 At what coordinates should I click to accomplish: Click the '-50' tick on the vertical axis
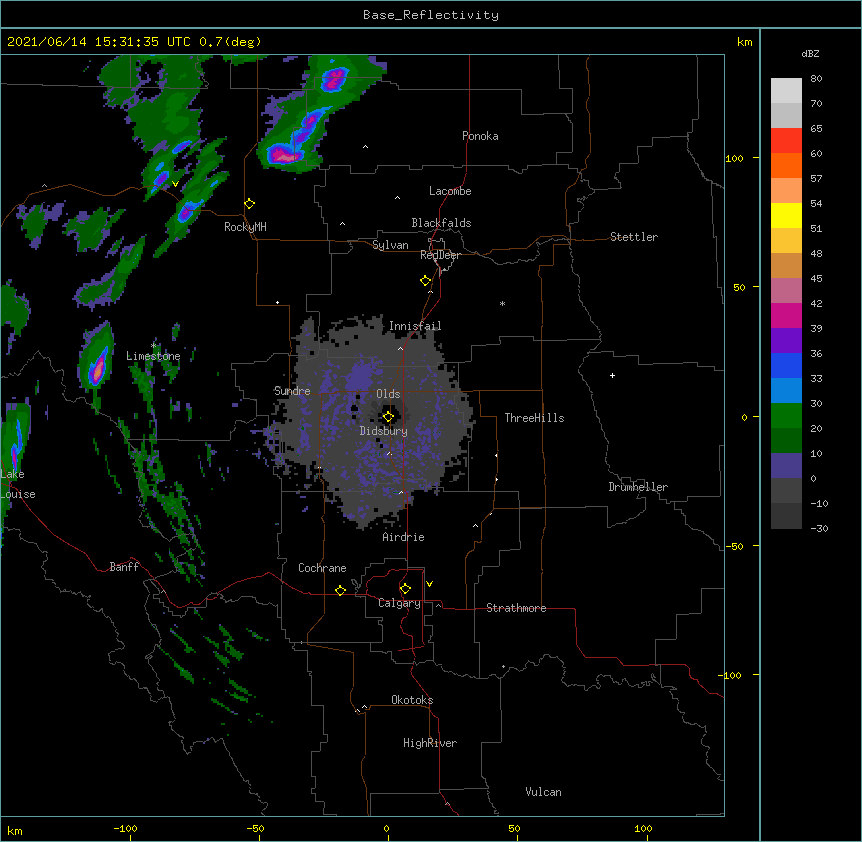pyautogui.click(x=734, y=546)
